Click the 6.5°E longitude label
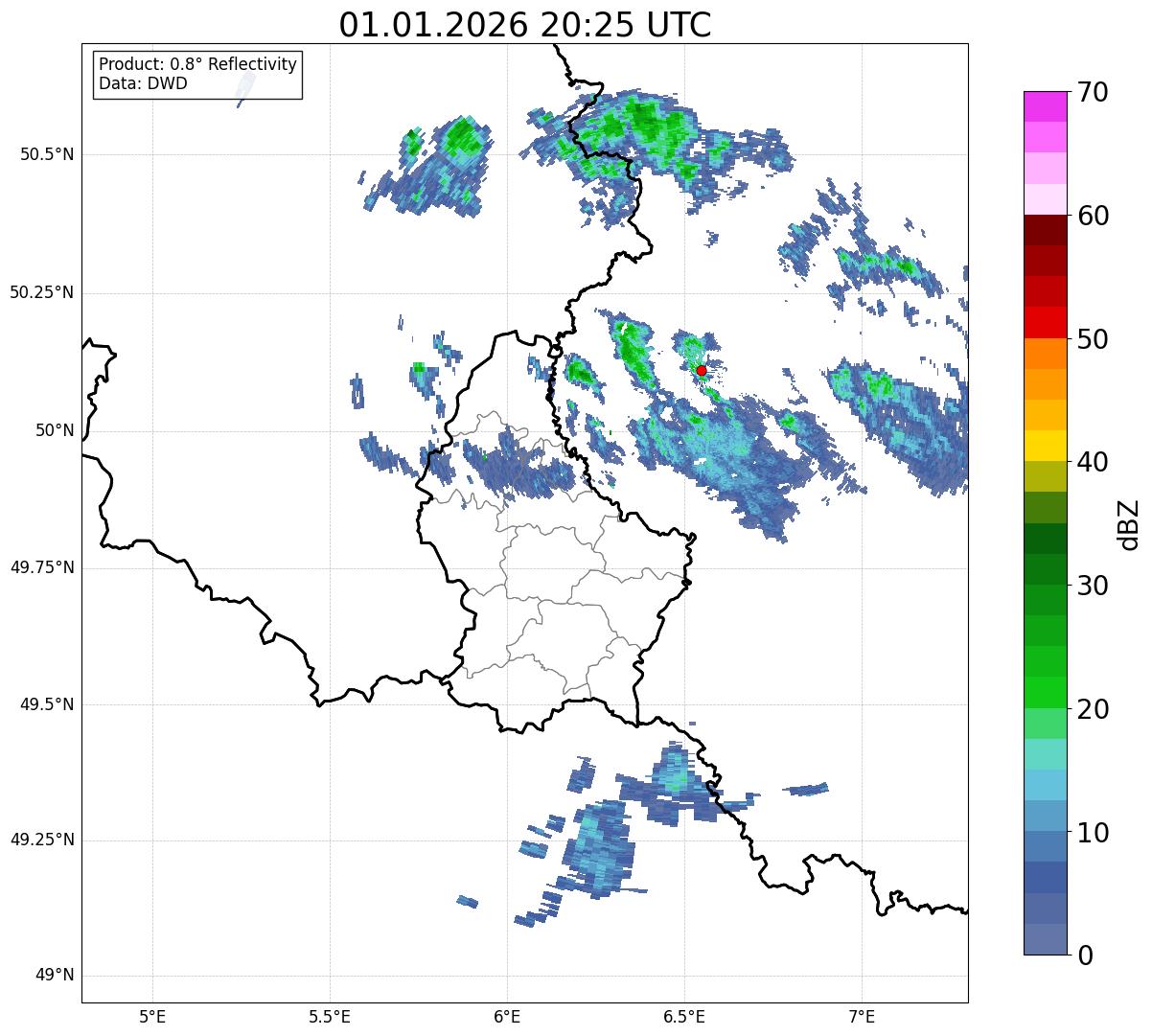Image resolution: width=1152 pixels, height=1036 pixels. (x=684, y=1016)
